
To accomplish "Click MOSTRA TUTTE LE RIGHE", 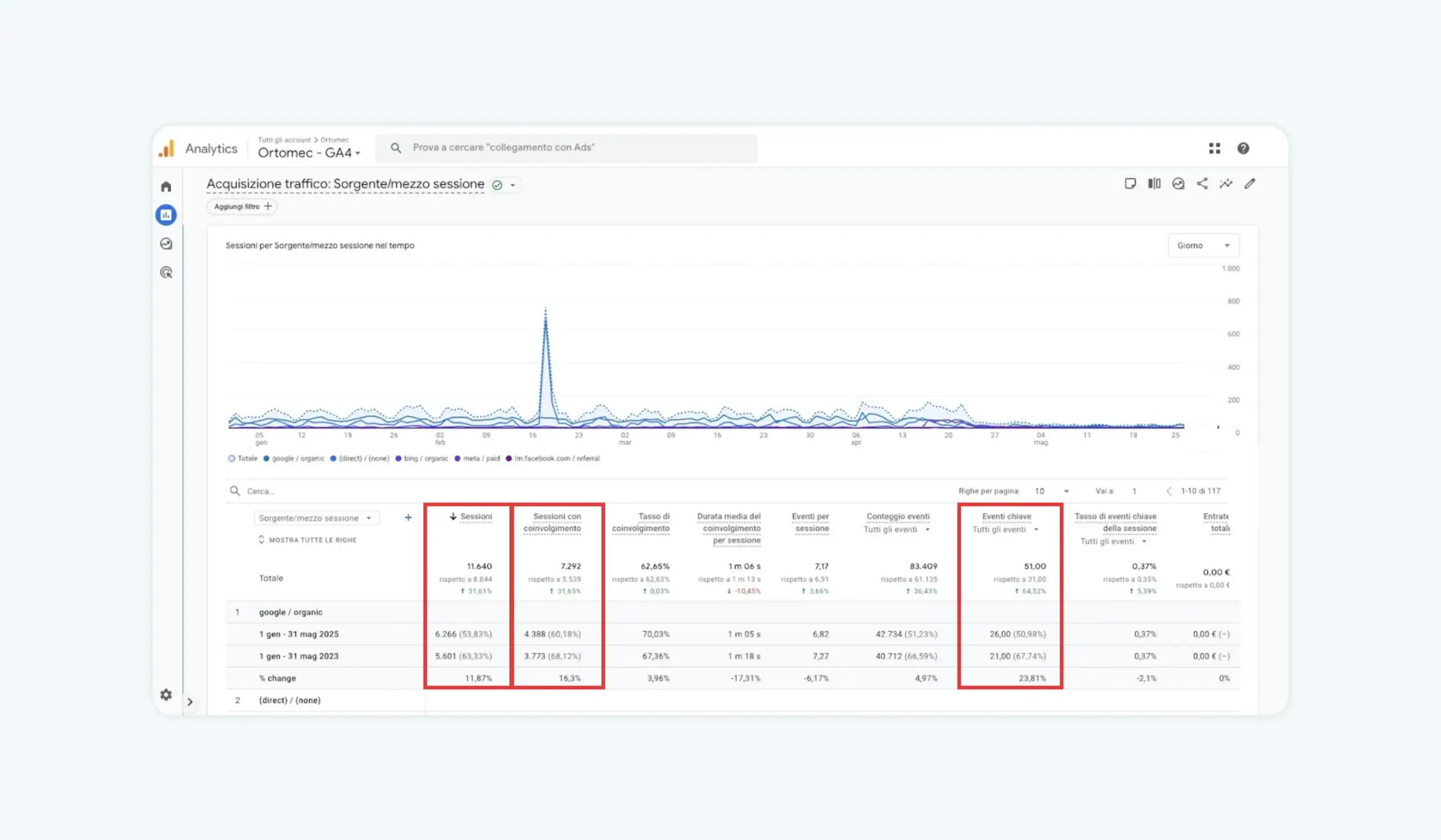I will (307, 540).
